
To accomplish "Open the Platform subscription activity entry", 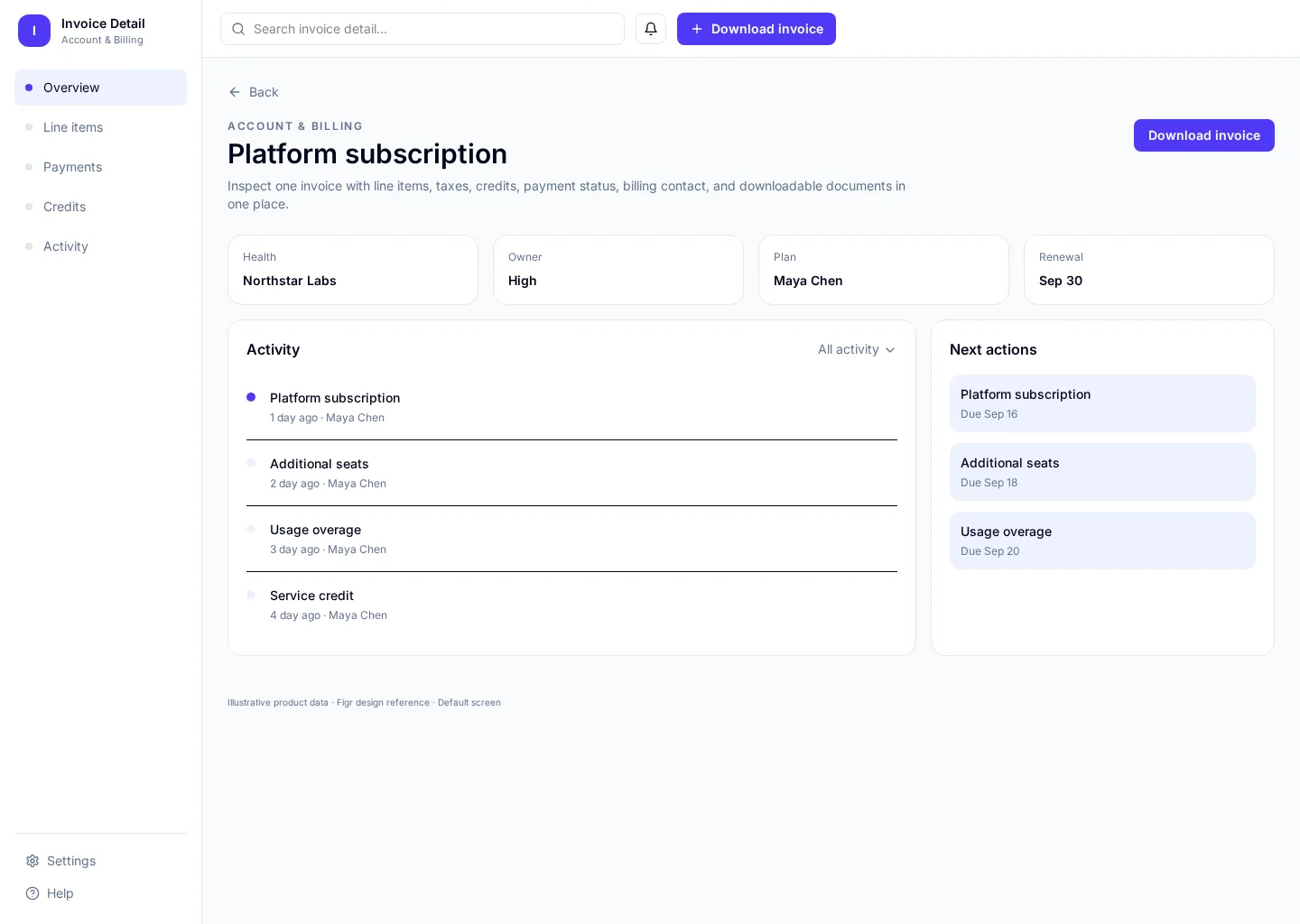I will click(571, 407).
